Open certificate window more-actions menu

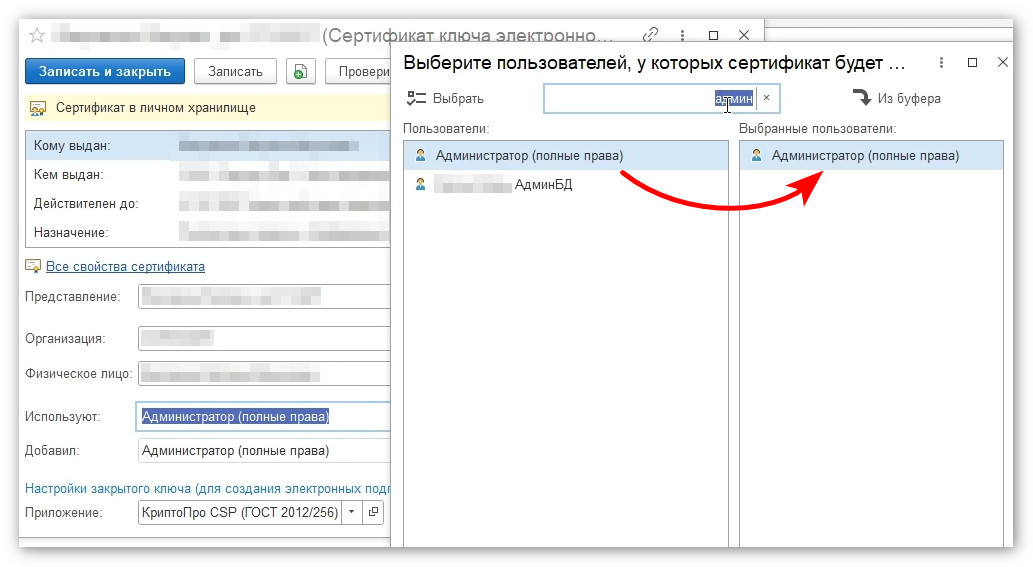coord(683,35)
